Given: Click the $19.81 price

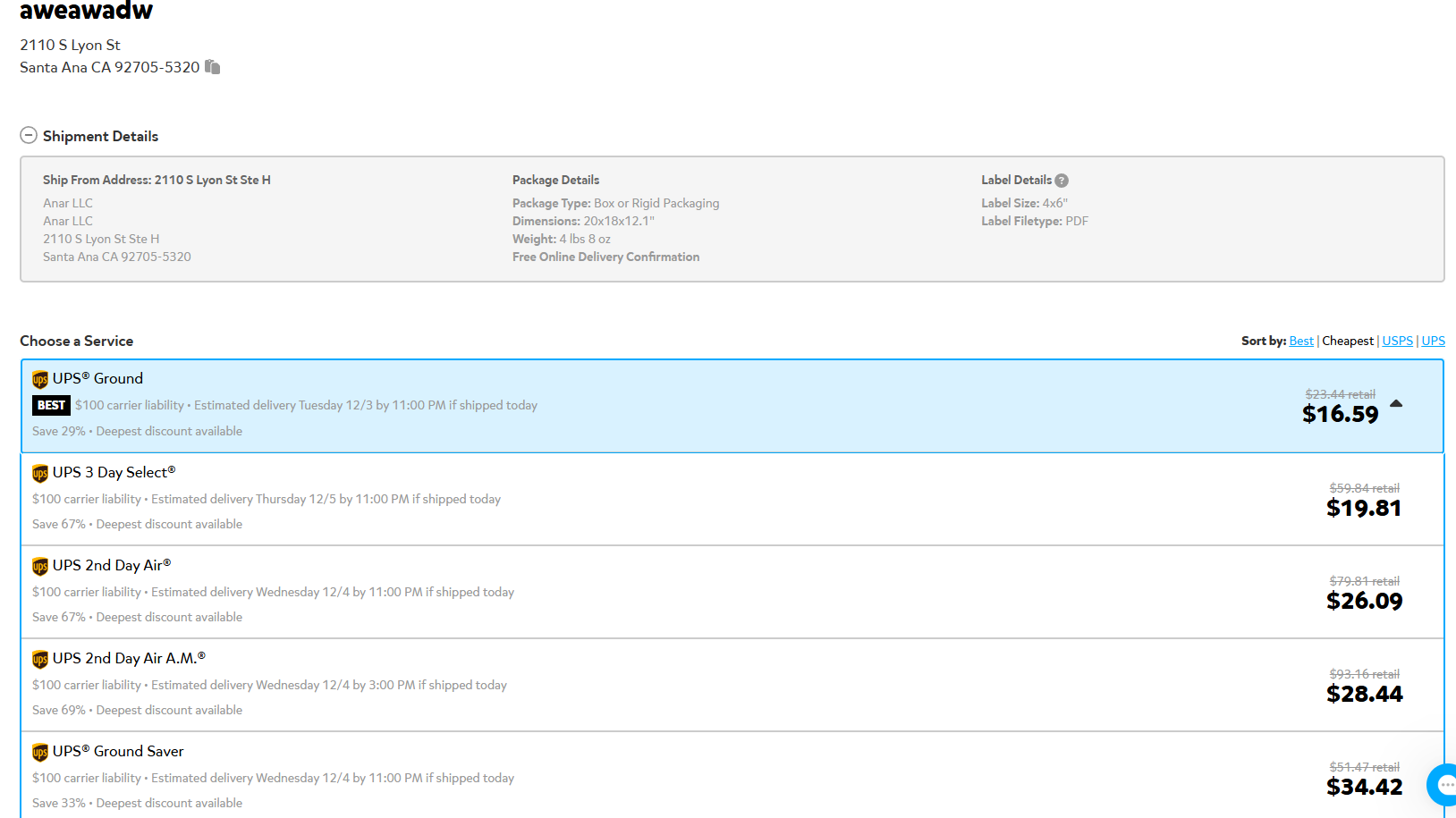Looking at the screenshot, I should point(1364,508).
